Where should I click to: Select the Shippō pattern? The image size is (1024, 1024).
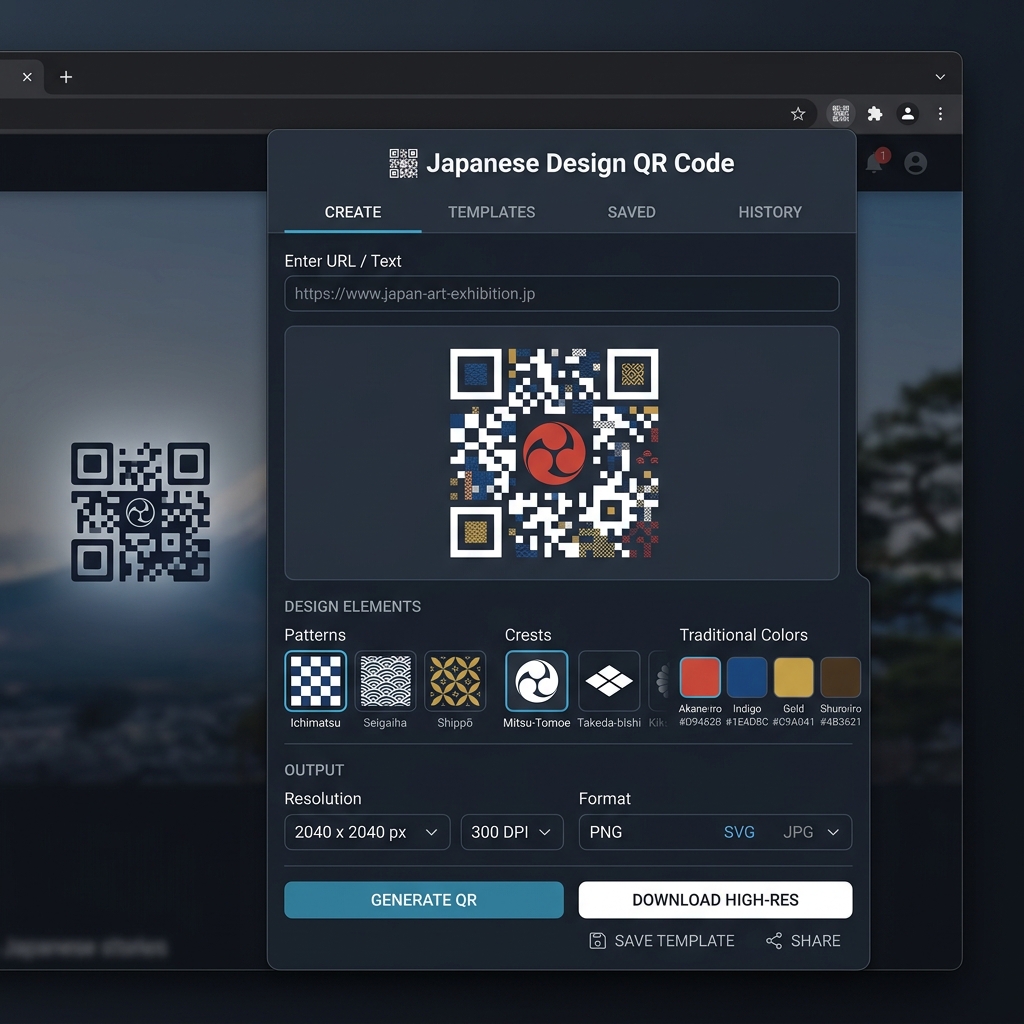(x=455, y=680)
